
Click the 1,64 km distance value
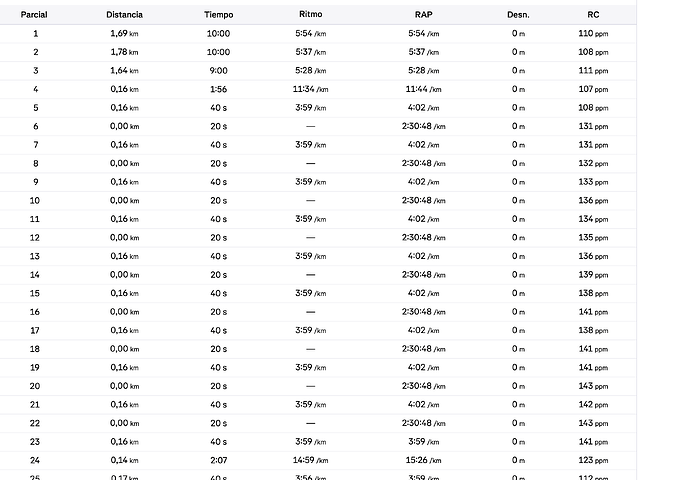(124, 71)
